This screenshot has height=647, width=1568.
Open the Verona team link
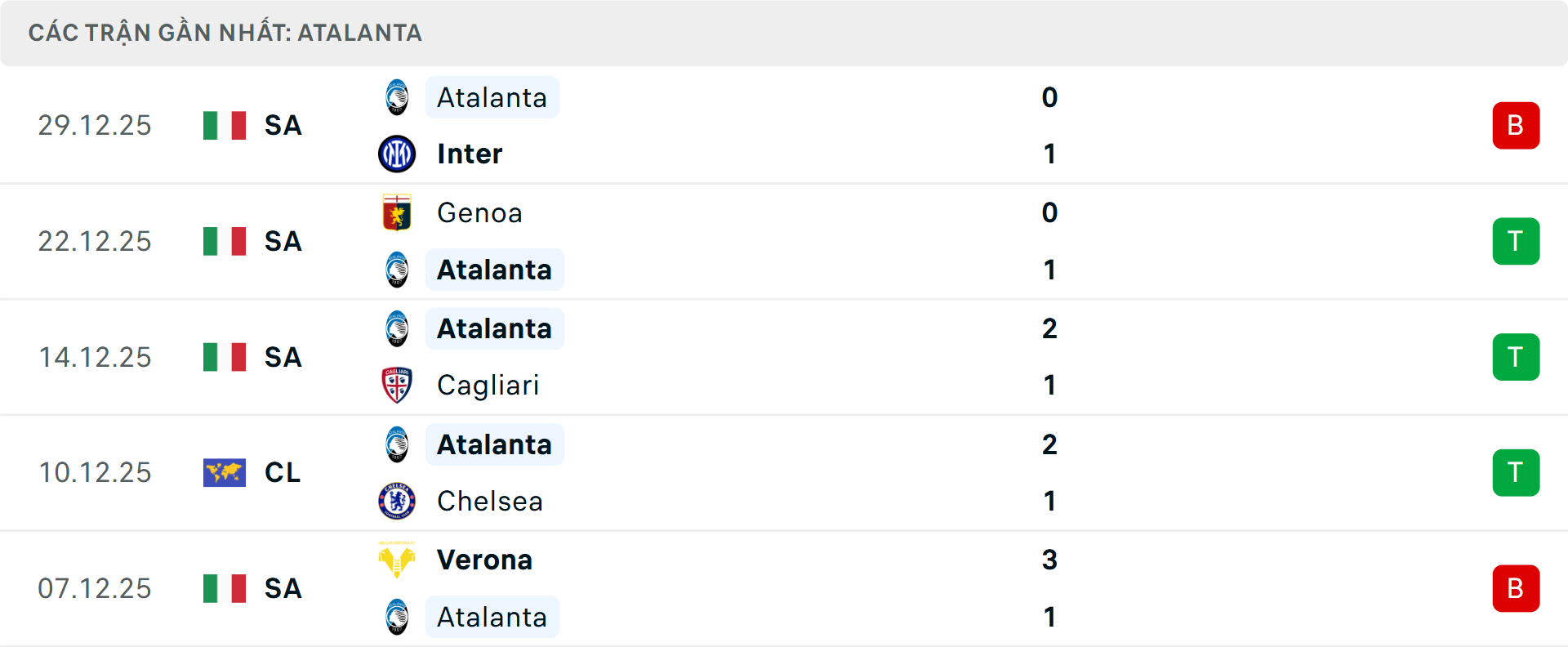[484, 560]
